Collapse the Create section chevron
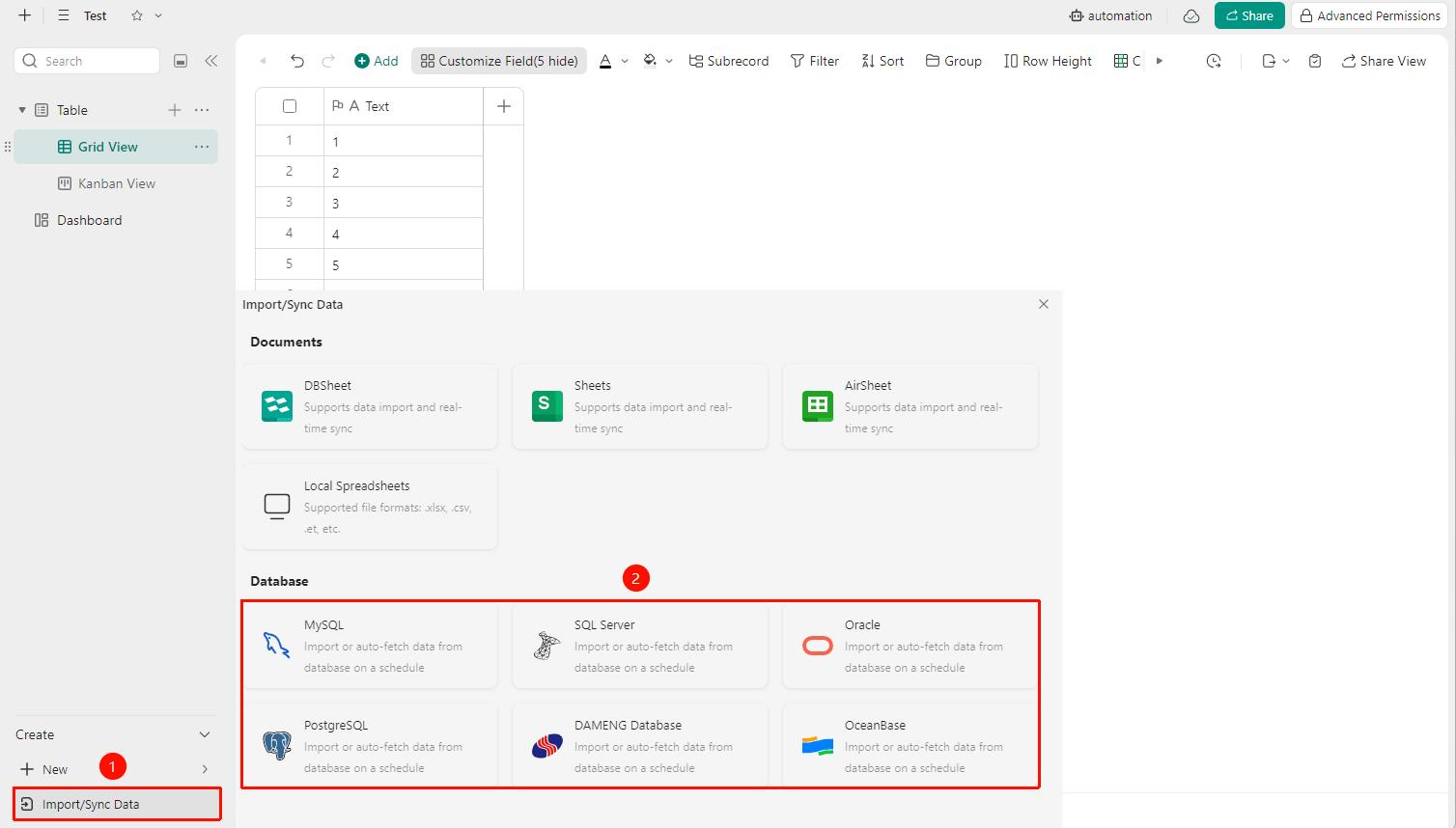Image resolution: width=1456 pixels, height=828 pixels. point(205,734)
